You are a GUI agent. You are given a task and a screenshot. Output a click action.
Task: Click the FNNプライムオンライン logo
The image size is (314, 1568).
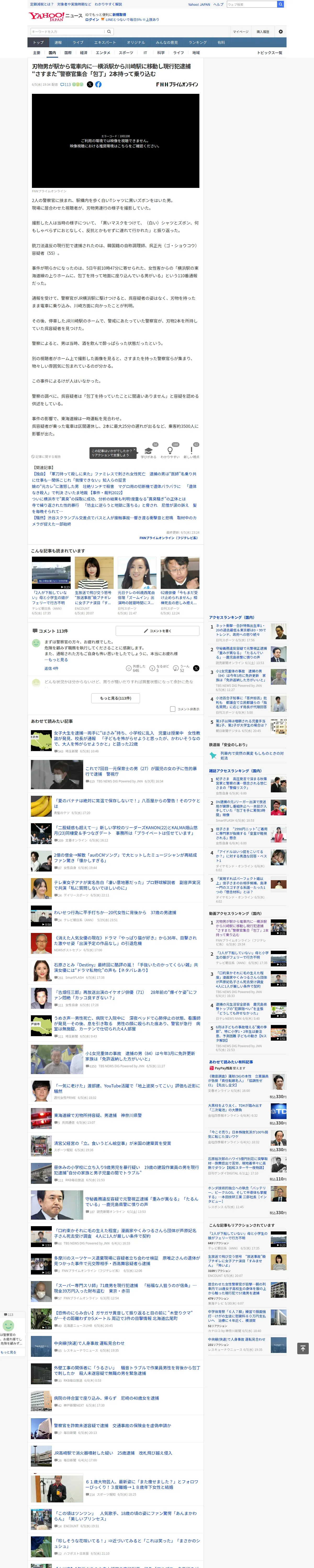pos(177,85)
